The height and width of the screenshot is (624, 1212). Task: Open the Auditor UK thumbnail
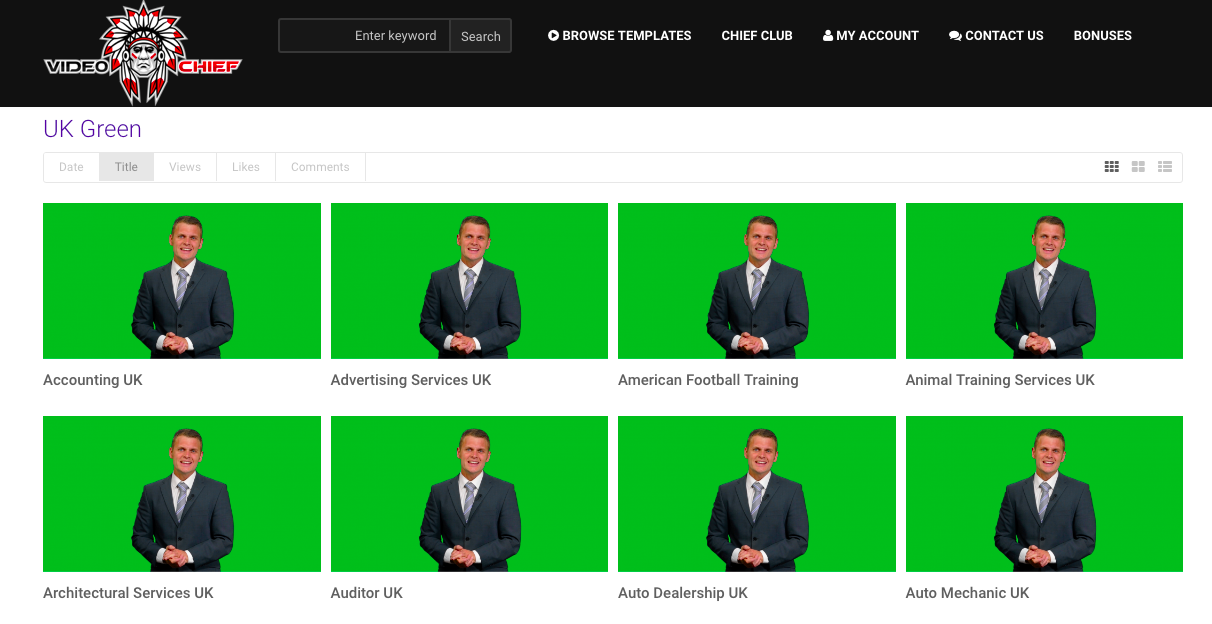tap(469, 494)
